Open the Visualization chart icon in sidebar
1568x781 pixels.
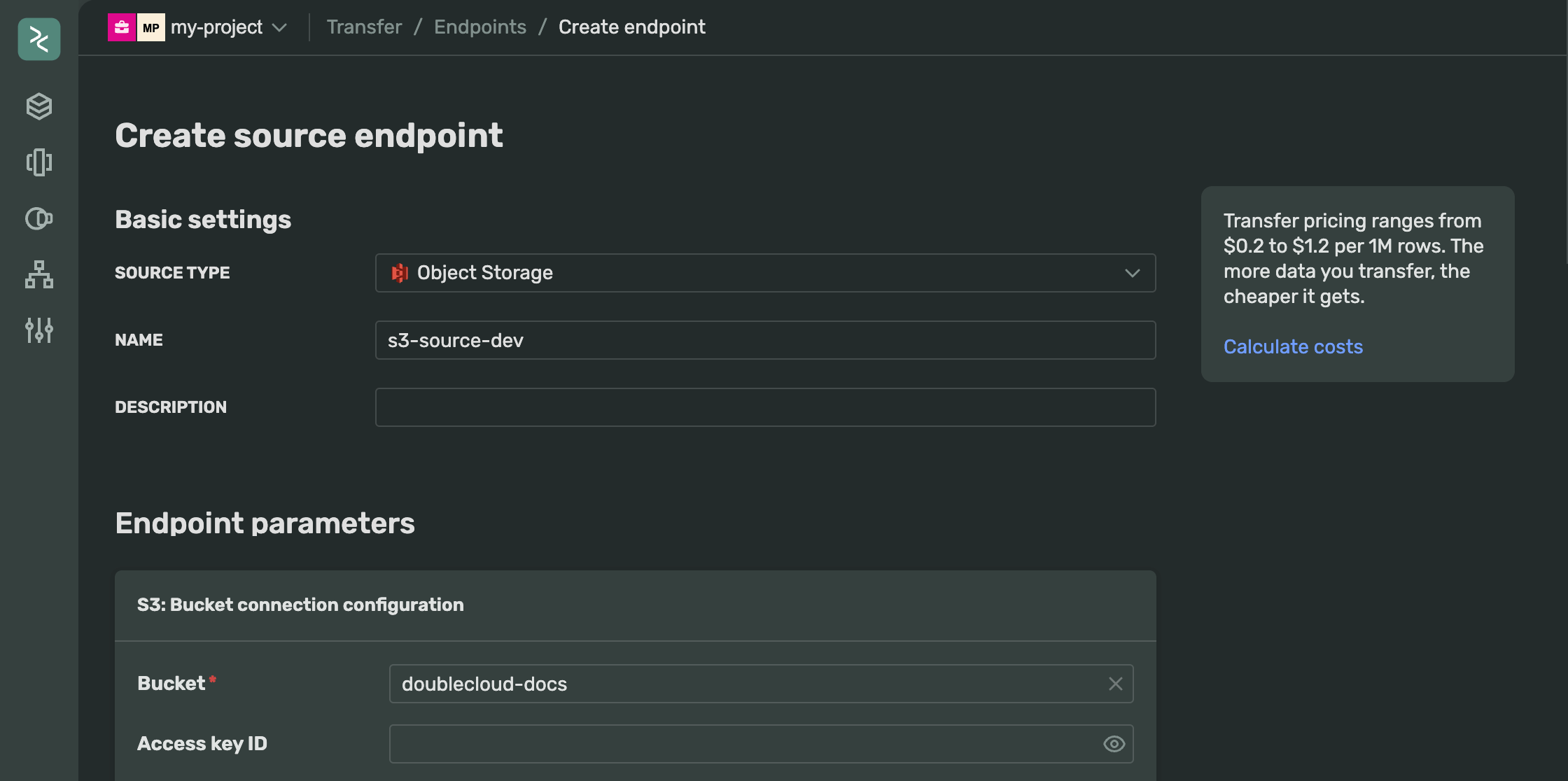(39, 218)
